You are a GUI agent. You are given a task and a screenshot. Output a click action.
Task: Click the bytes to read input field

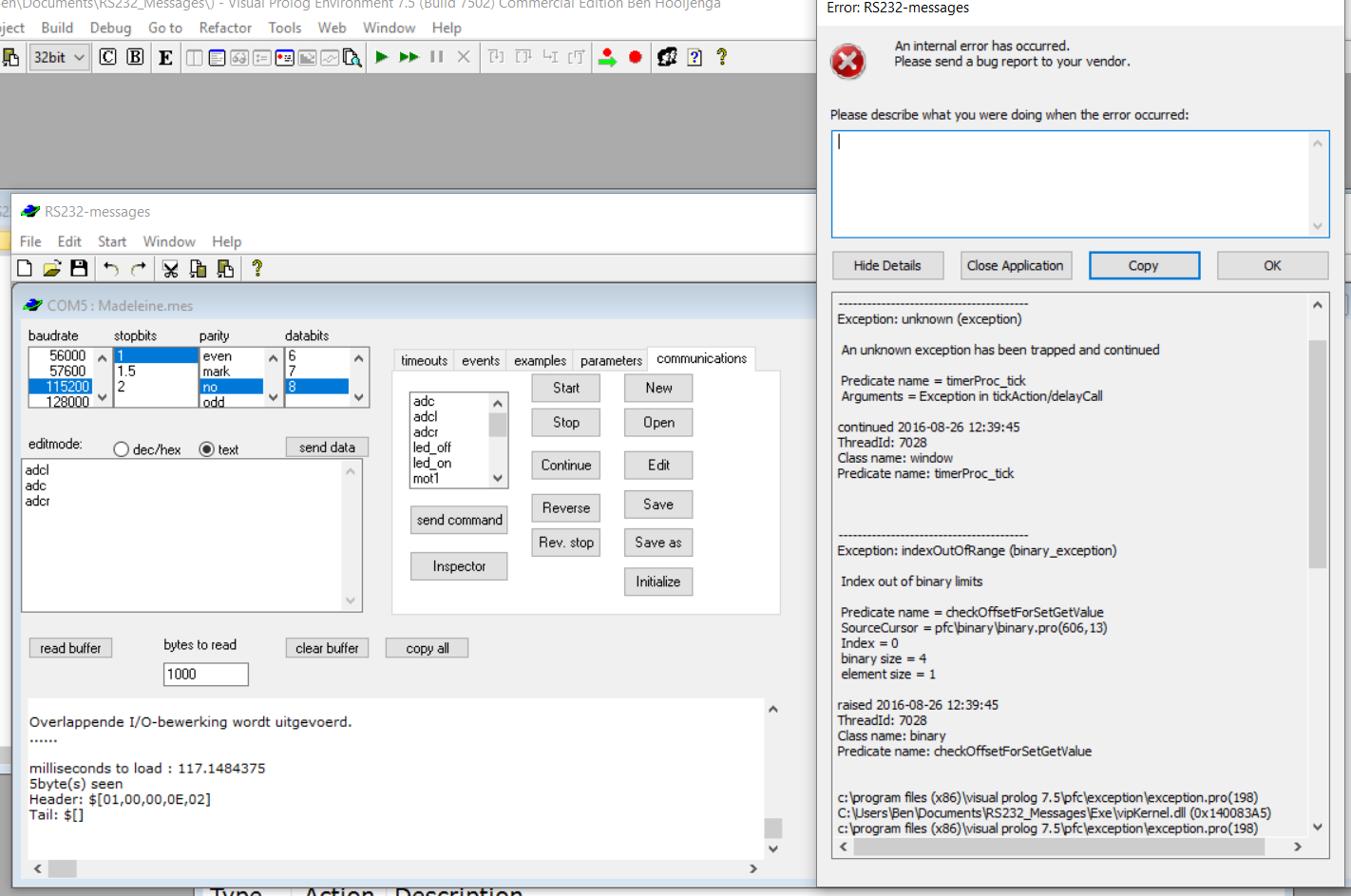coord(205,675)
